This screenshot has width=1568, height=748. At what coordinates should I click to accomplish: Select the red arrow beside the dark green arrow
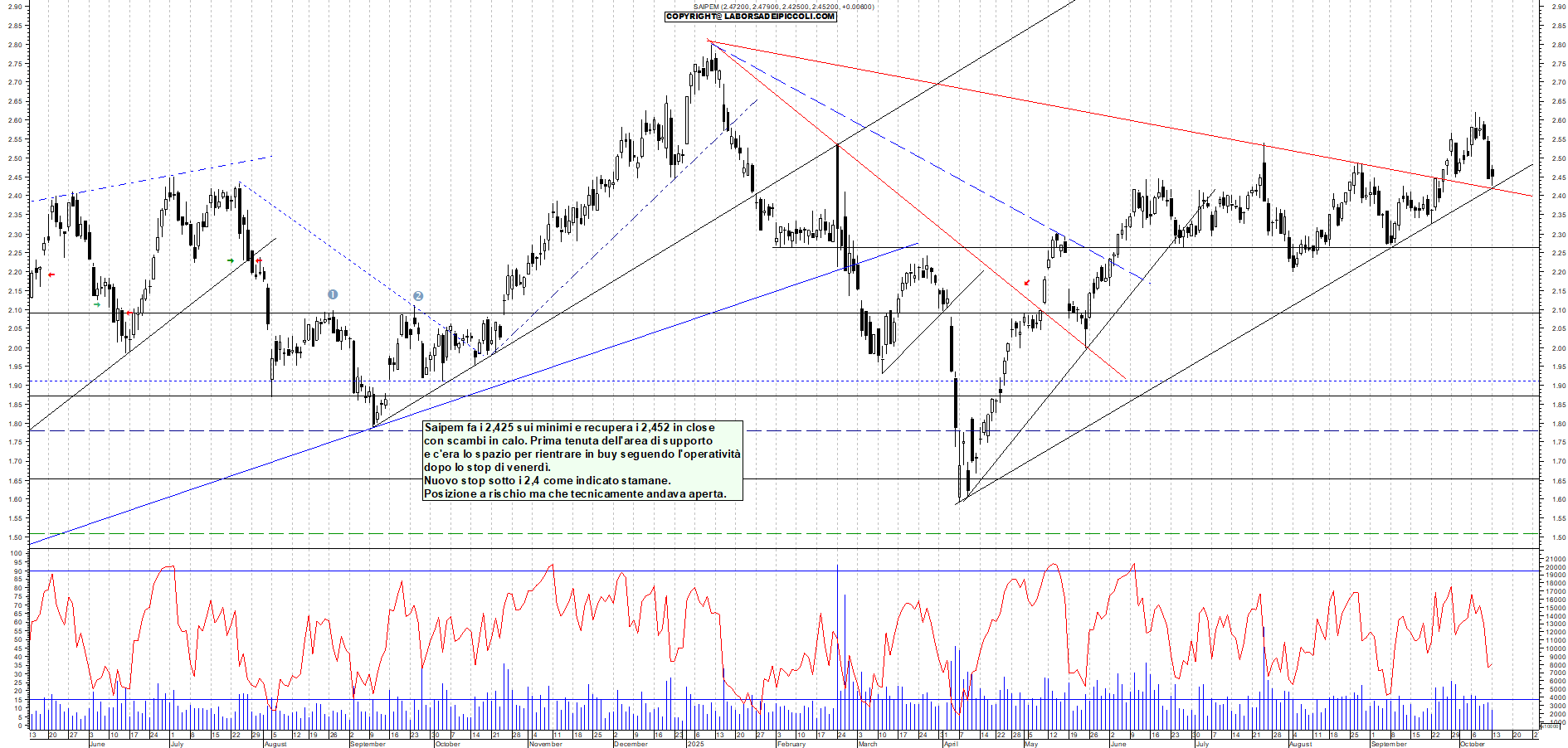coord(259,260)
